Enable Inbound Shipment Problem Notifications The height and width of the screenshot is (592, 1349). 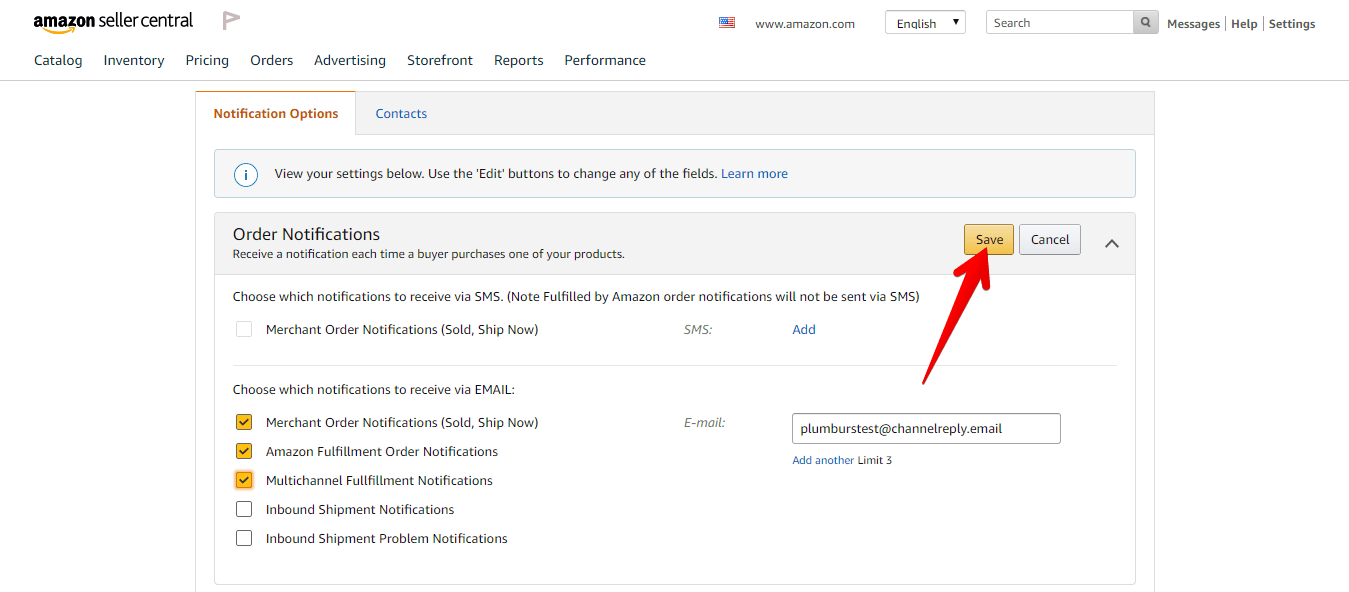(x=244, y=537)
